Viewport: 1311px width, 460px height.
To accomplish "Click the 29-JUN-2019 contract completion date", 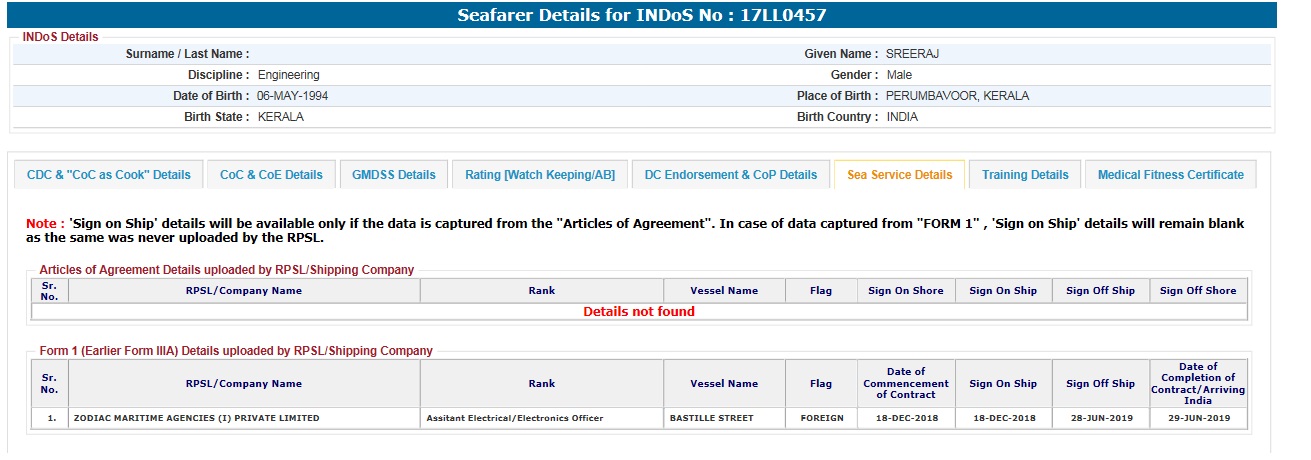I will (x=1198, y=418).
